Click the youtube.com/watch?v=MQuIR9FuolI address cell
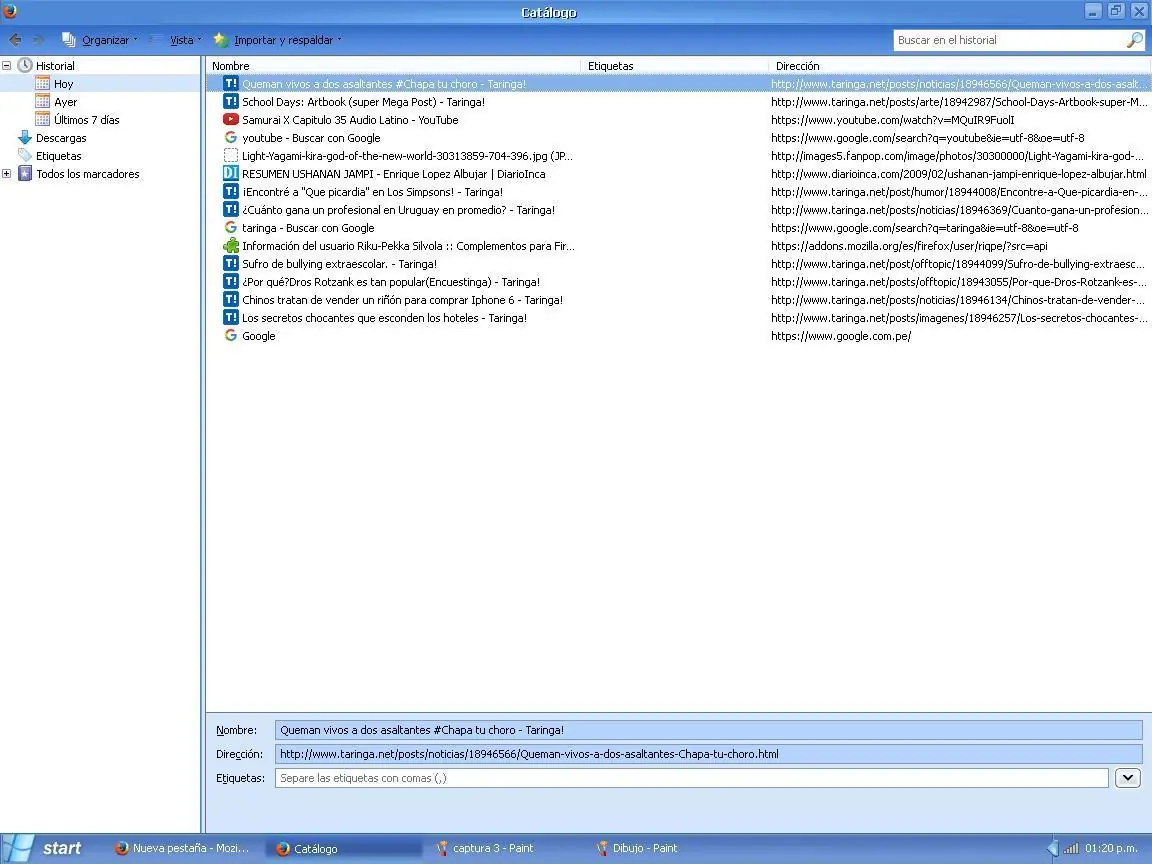This screenshot has width=1152, height=864. 893,120
